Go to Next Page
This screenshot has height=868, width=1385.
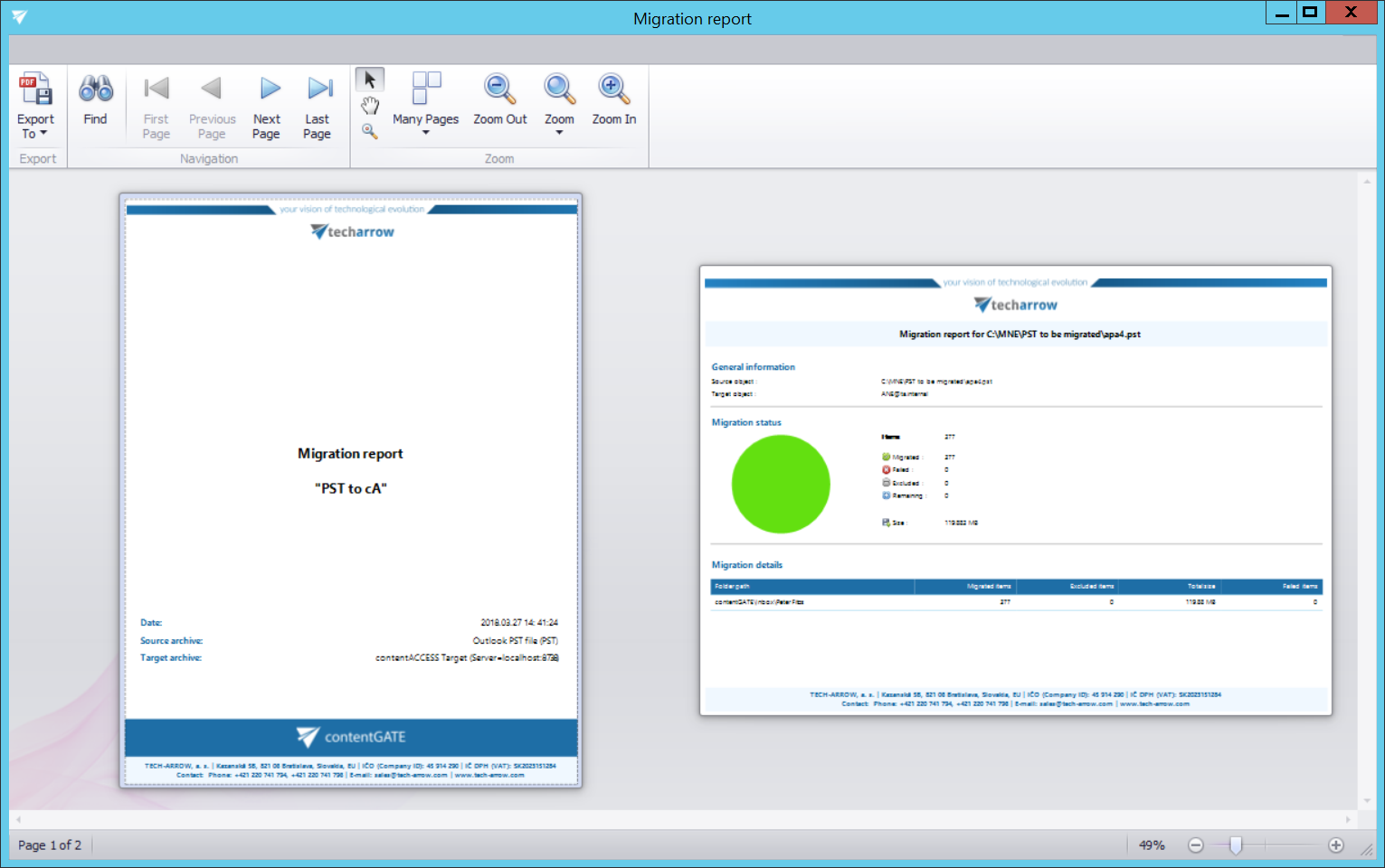pos(267,90)
